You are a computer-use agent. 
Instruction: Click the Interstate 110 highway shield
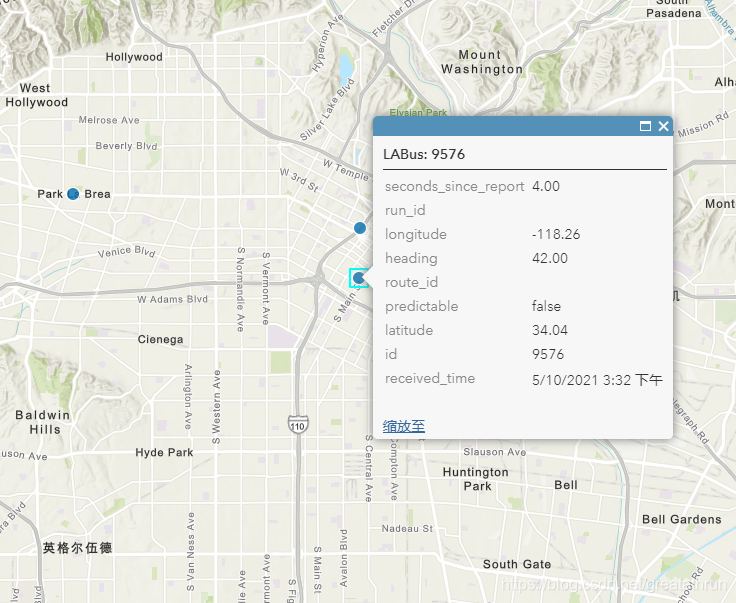[297, 426]
